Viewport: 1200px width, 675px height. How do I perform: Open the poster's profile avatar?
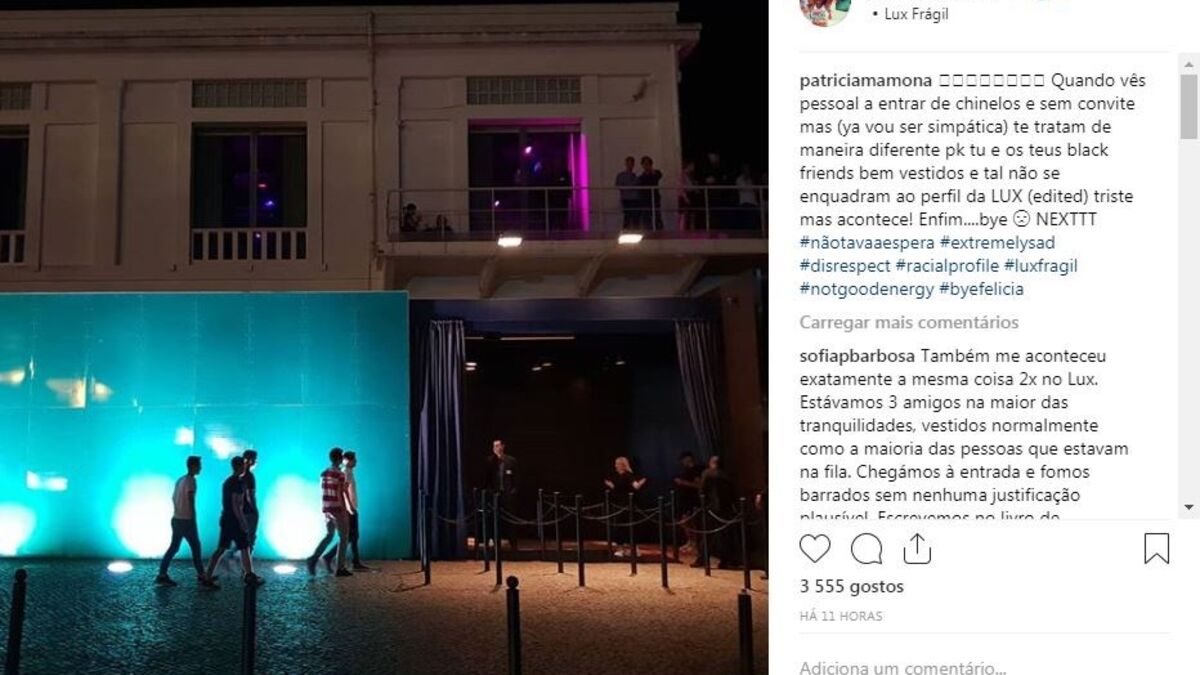[825, 12]
